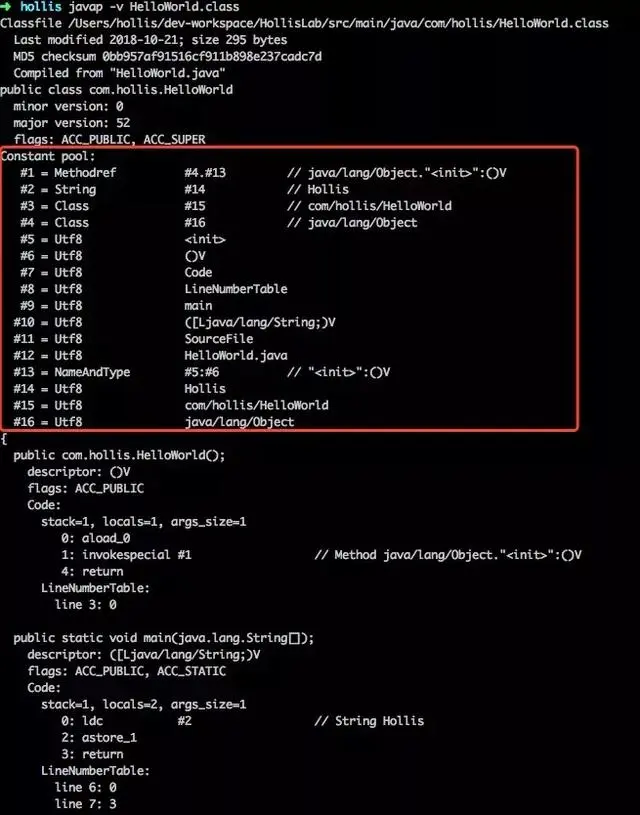The width and height of the screenshot is (640, 815).
Task: Click the MD5 checksum value
Action: point(212,56)
